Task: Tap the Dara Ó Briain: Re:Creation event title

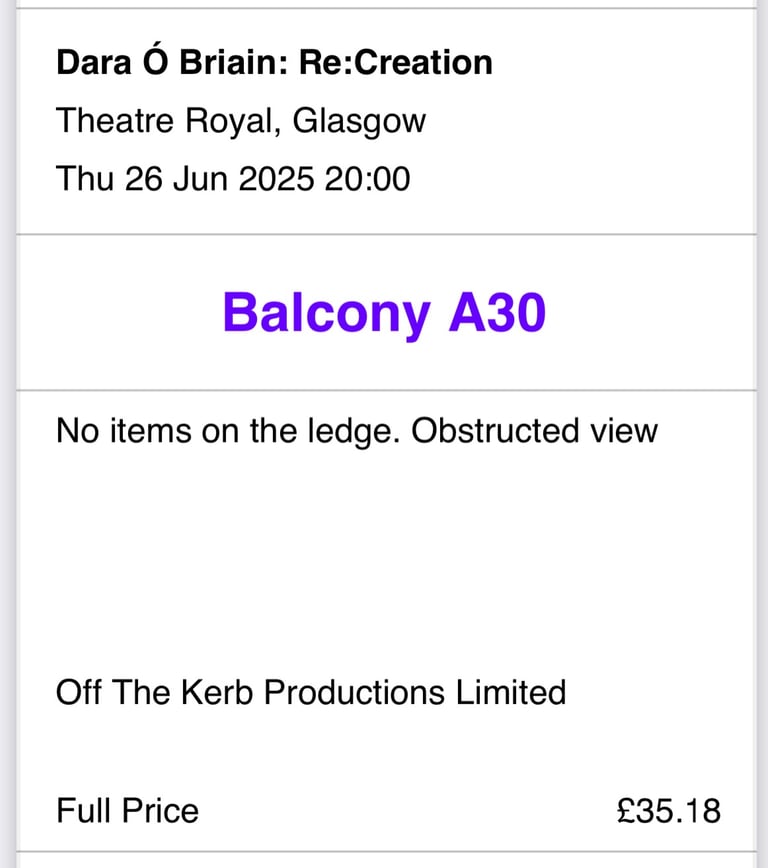Action: point(274,61)
